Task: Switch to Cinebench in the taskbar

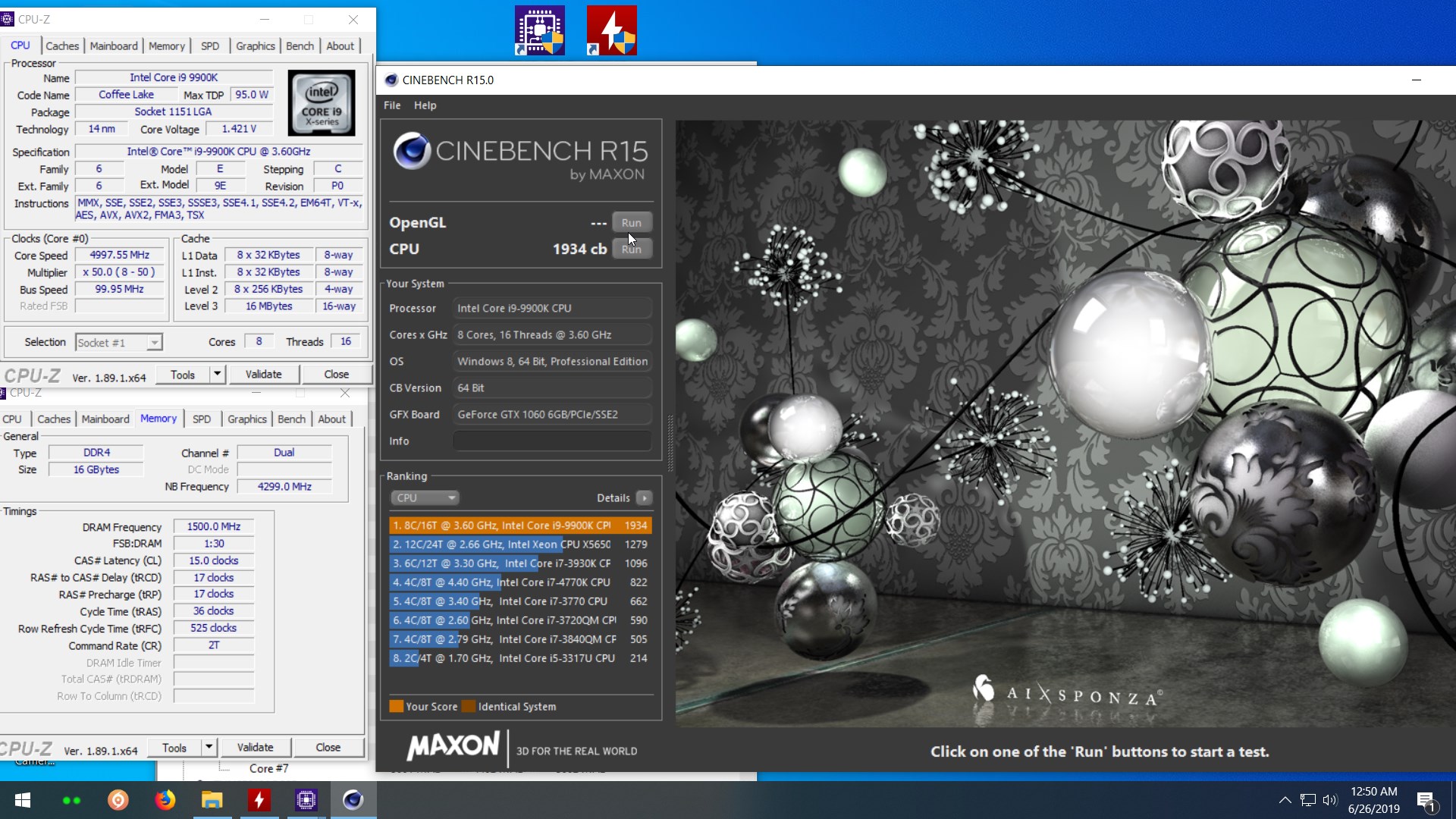Action: tap(353, 800)
